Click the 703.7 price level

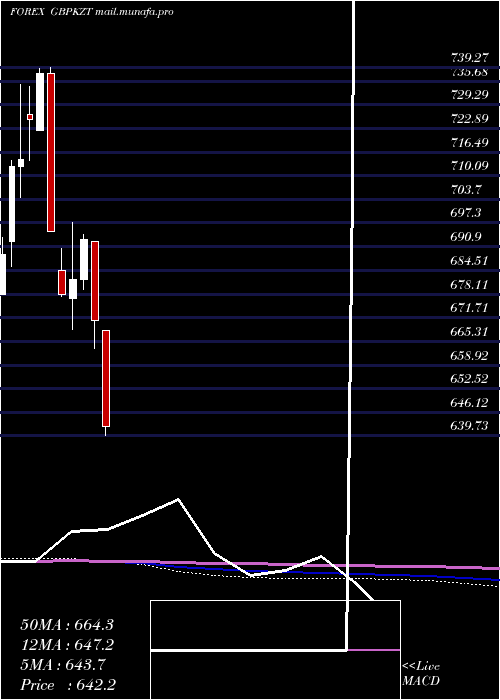pos(466,190)
